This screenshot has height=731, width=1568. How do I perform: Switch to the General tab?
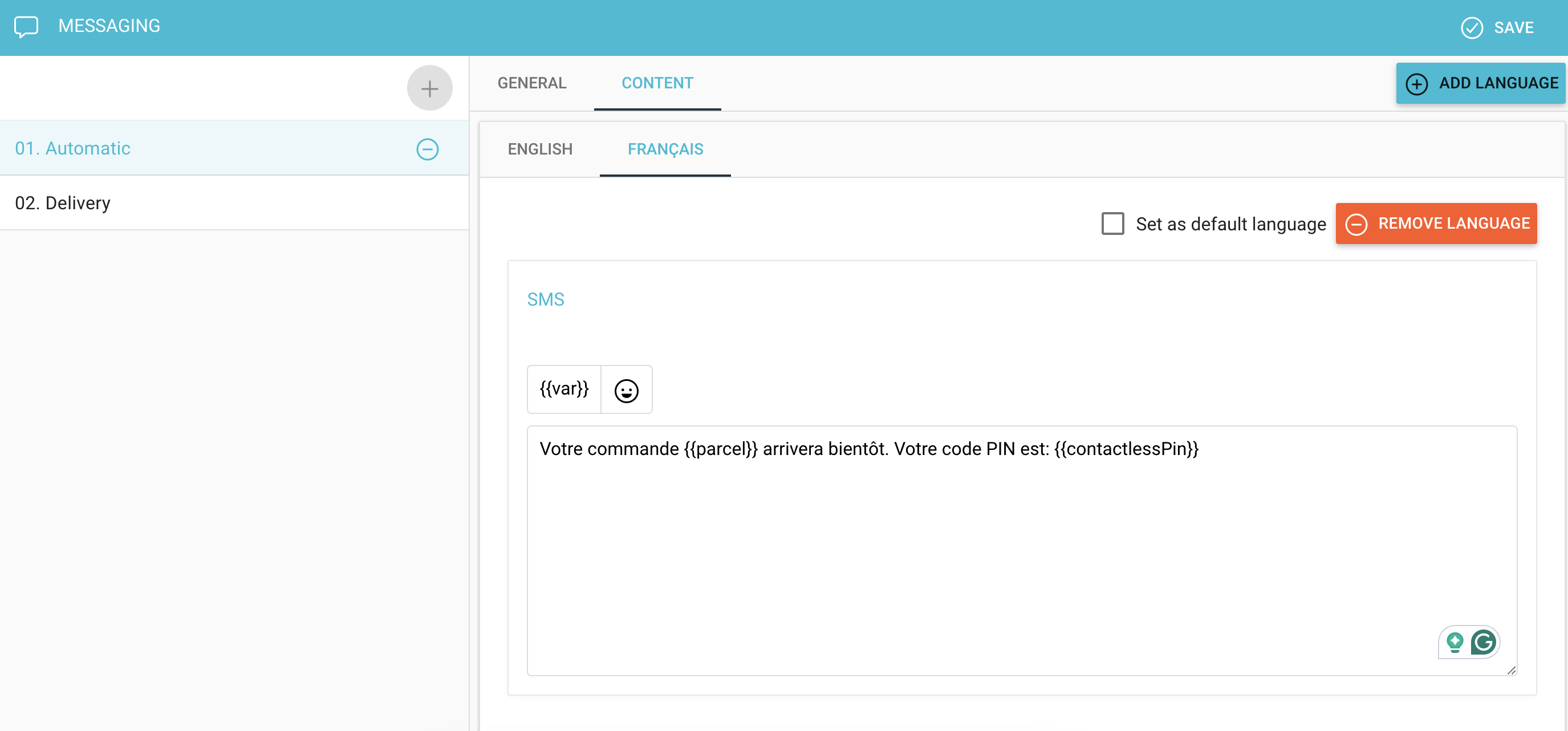(531, 83)
